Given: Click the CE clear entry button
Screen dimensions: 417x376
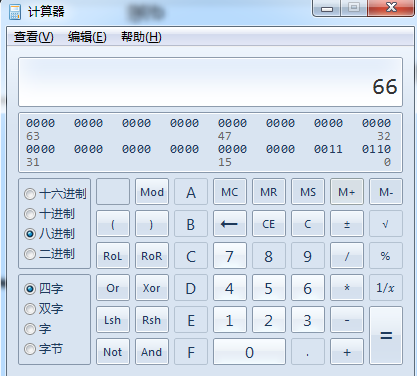Looking at the screenshot, I should tap(269, 224).
